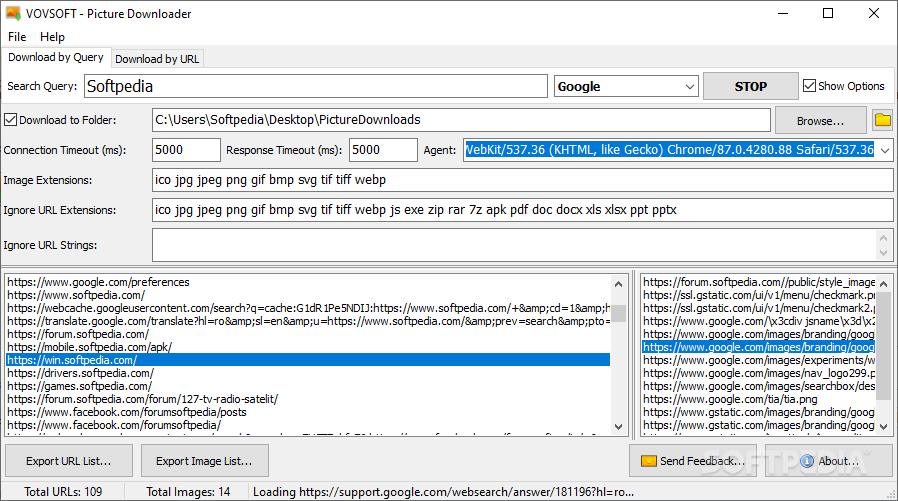Select forum.softpedia.com style_image row in image list
898x501 pixels.
(x=759, y=282)
